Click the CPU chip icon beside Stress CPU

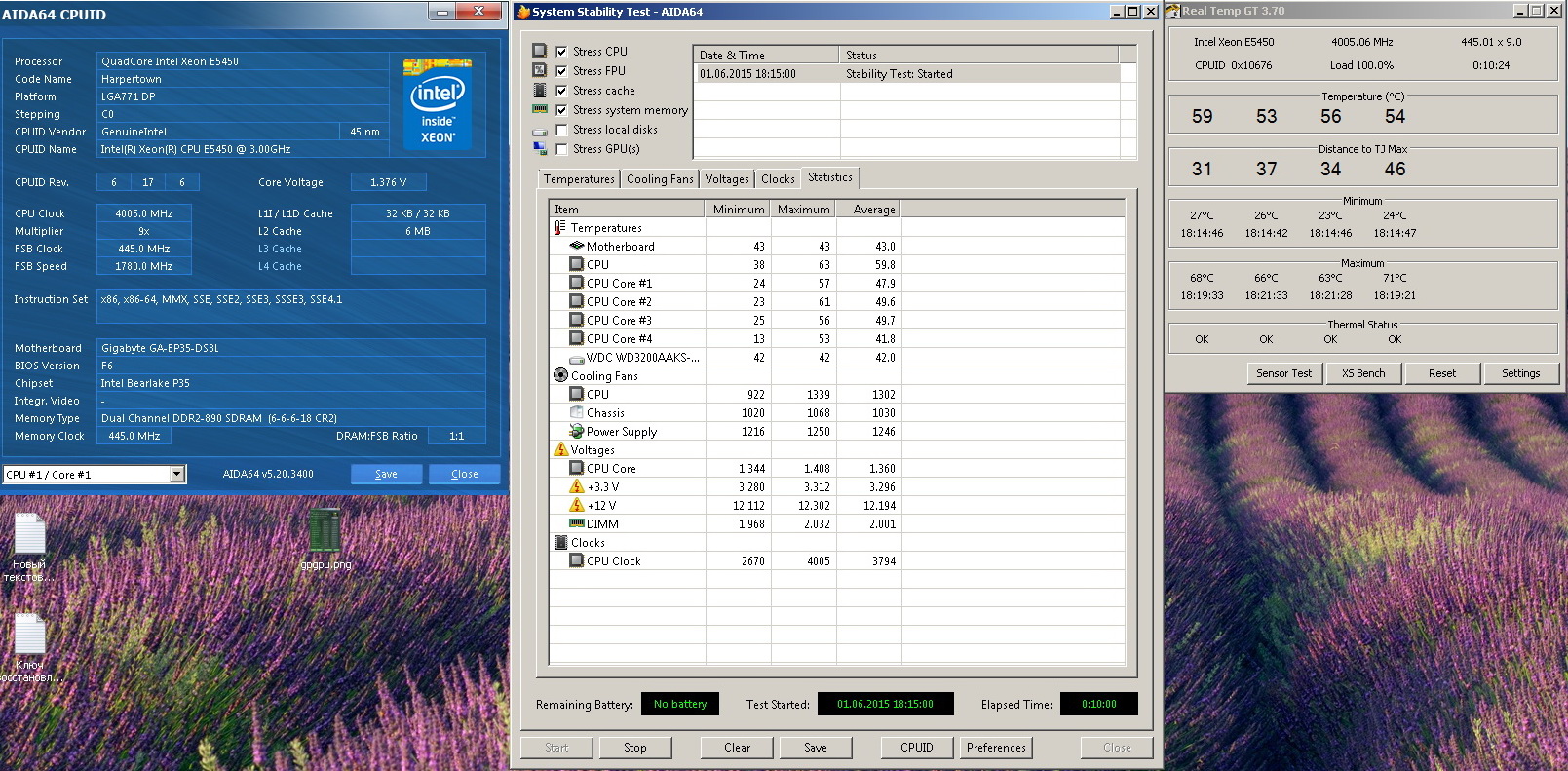point(539,51)
